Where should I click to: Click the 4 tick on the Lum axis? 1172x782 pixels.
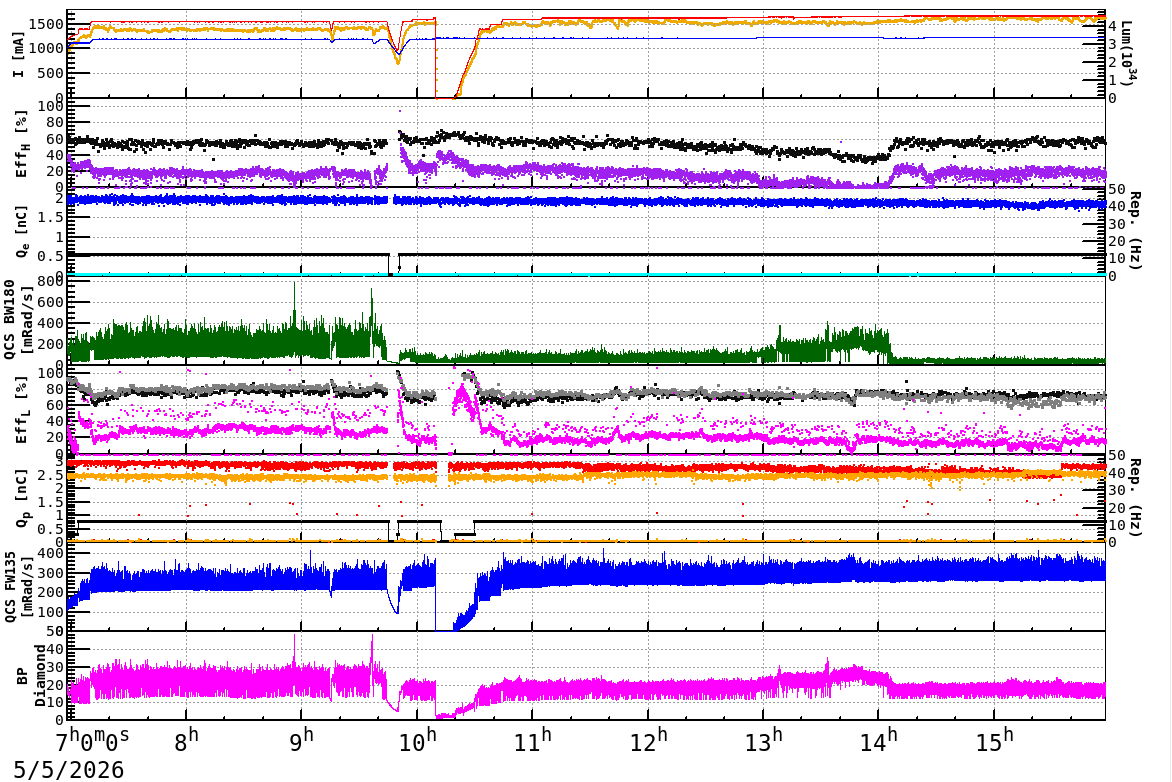tap(1113, 26)
